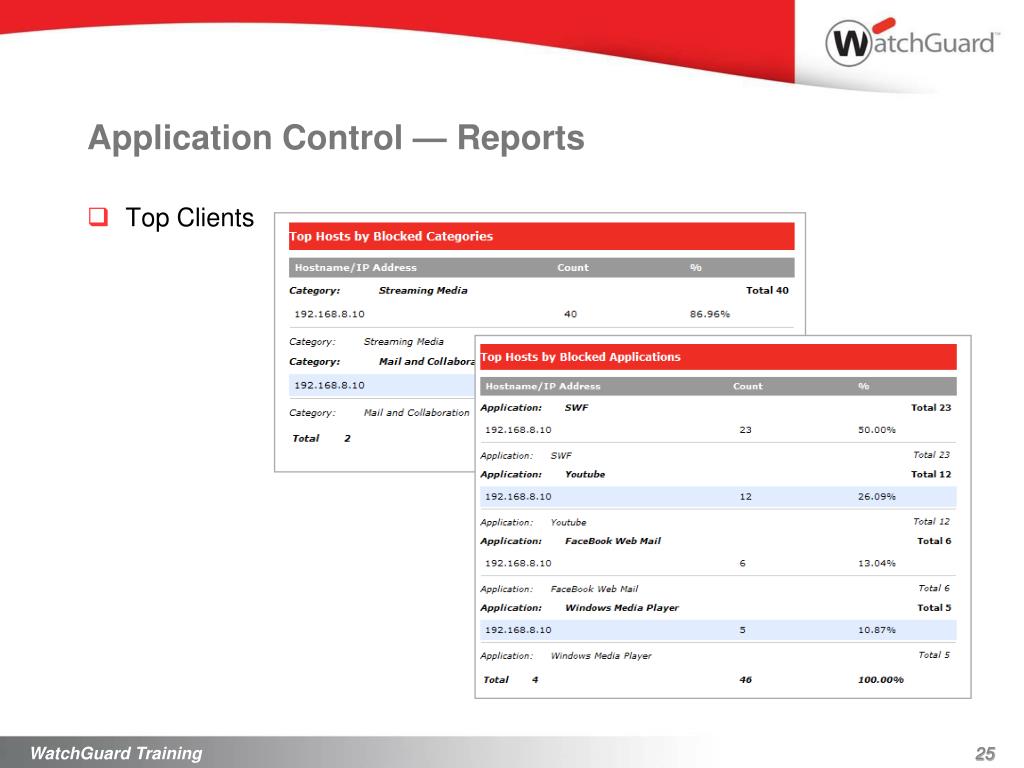Click the "Total 40" category total

[767, 291]
